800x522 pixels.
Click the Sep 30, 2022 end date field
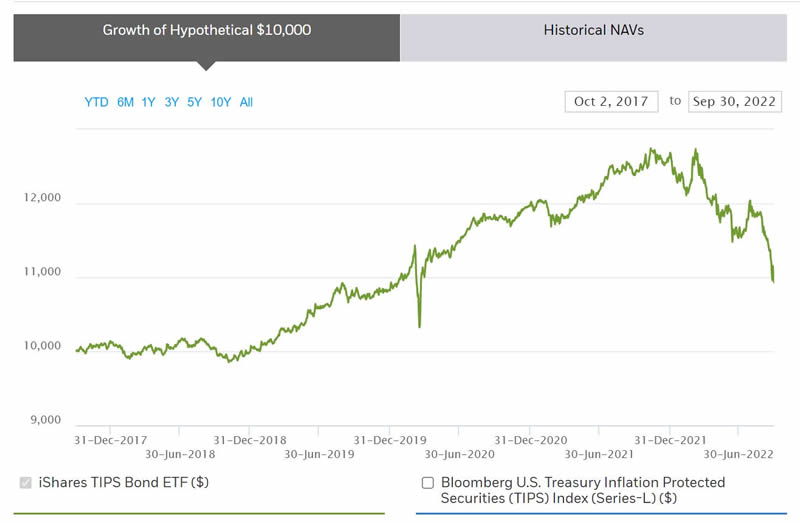click(734, 102)
